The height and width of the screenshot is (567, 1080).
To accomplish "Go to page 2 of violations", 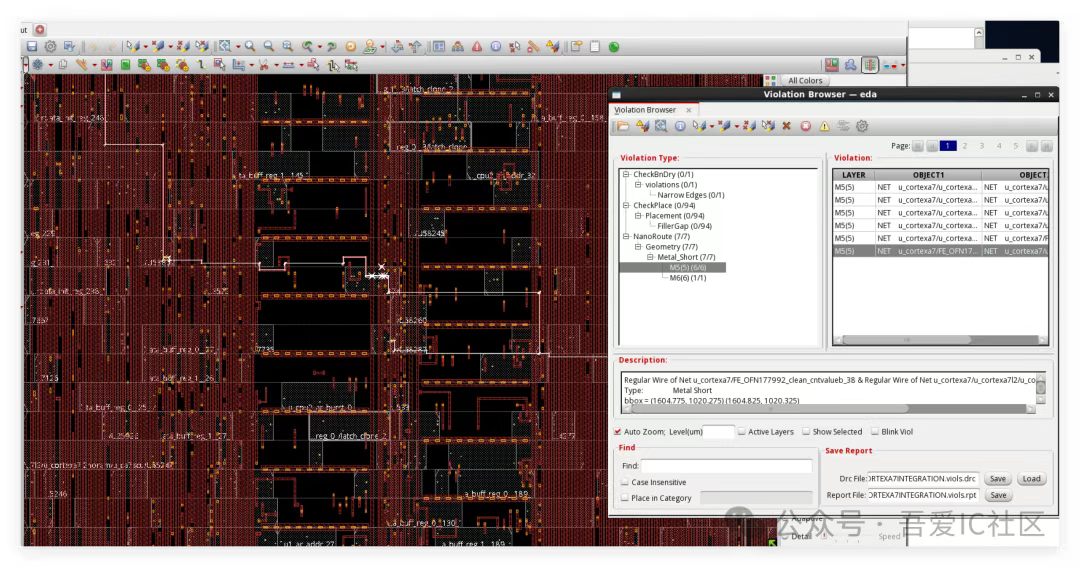I will tap(965, 146).
